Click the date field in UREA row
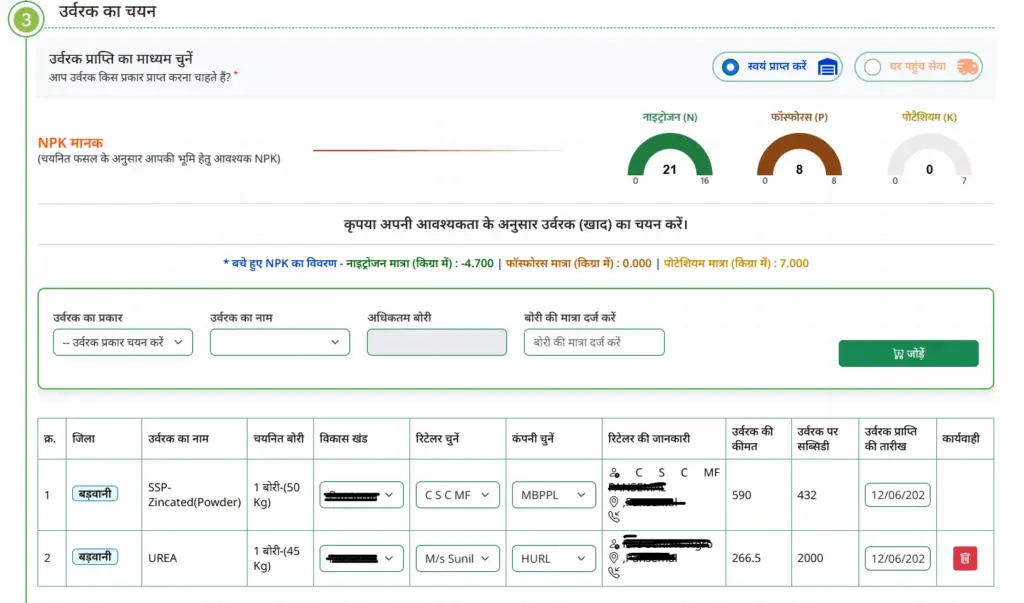The image size is (1024, 603). 897,559
